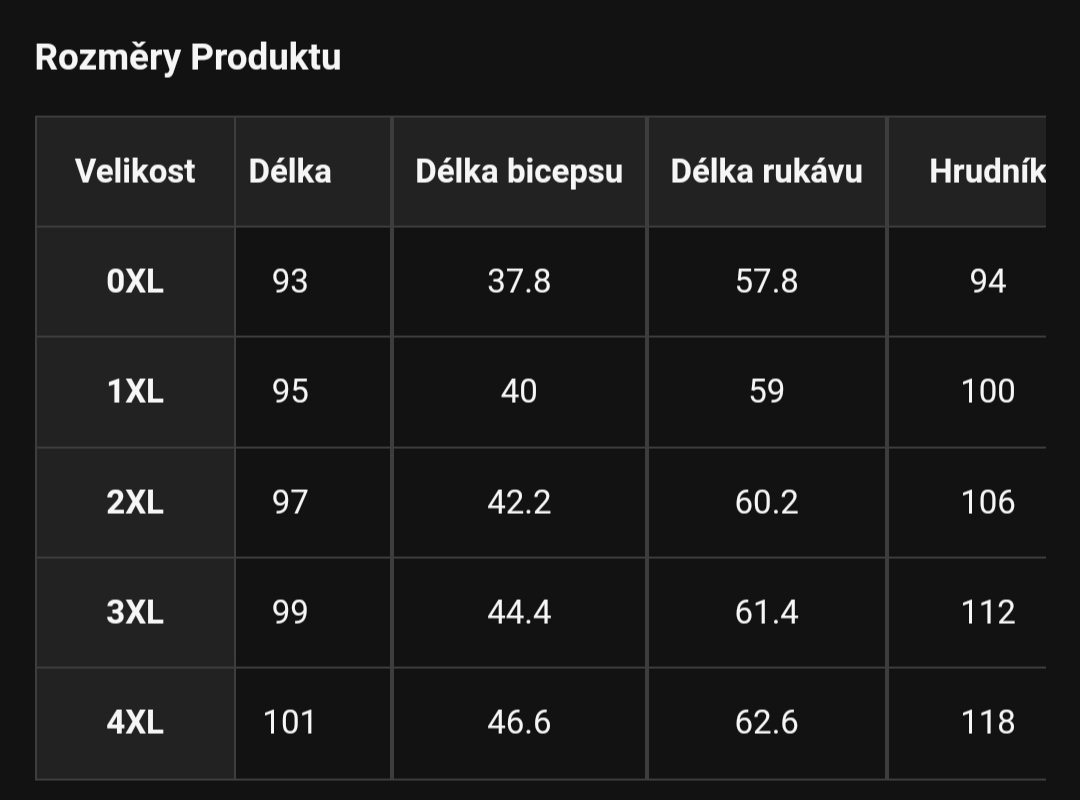This screenshot has width=1080, height=800.
Task: Click the 44.4 biceps value cell
Action: (519, 612)
